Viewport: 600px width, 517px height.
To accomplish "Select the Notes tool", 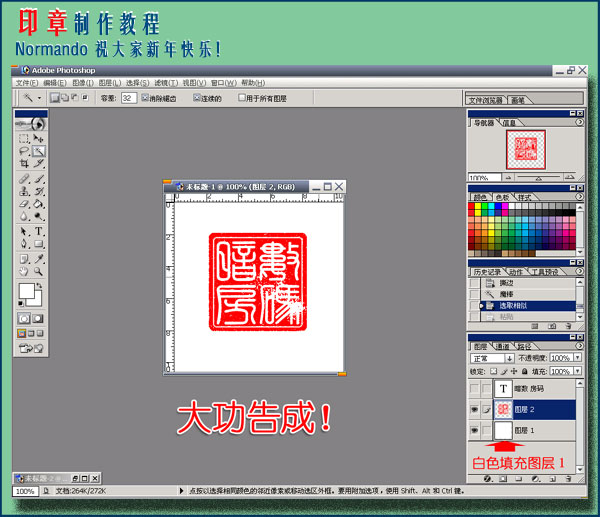I will tap(24, 259).
